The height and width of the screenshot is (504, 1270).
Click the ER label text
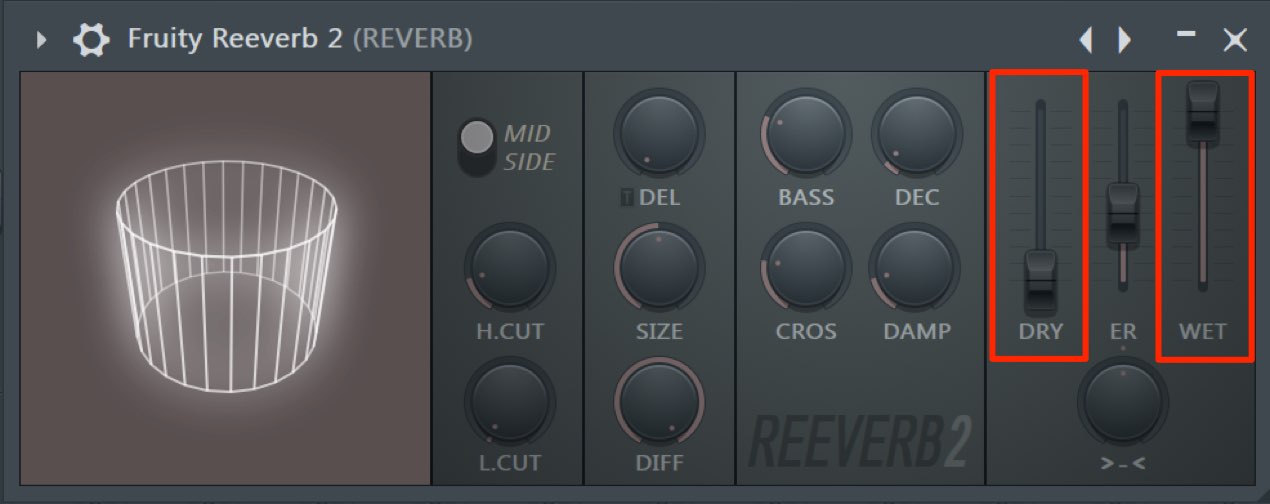click(1123, 332)
